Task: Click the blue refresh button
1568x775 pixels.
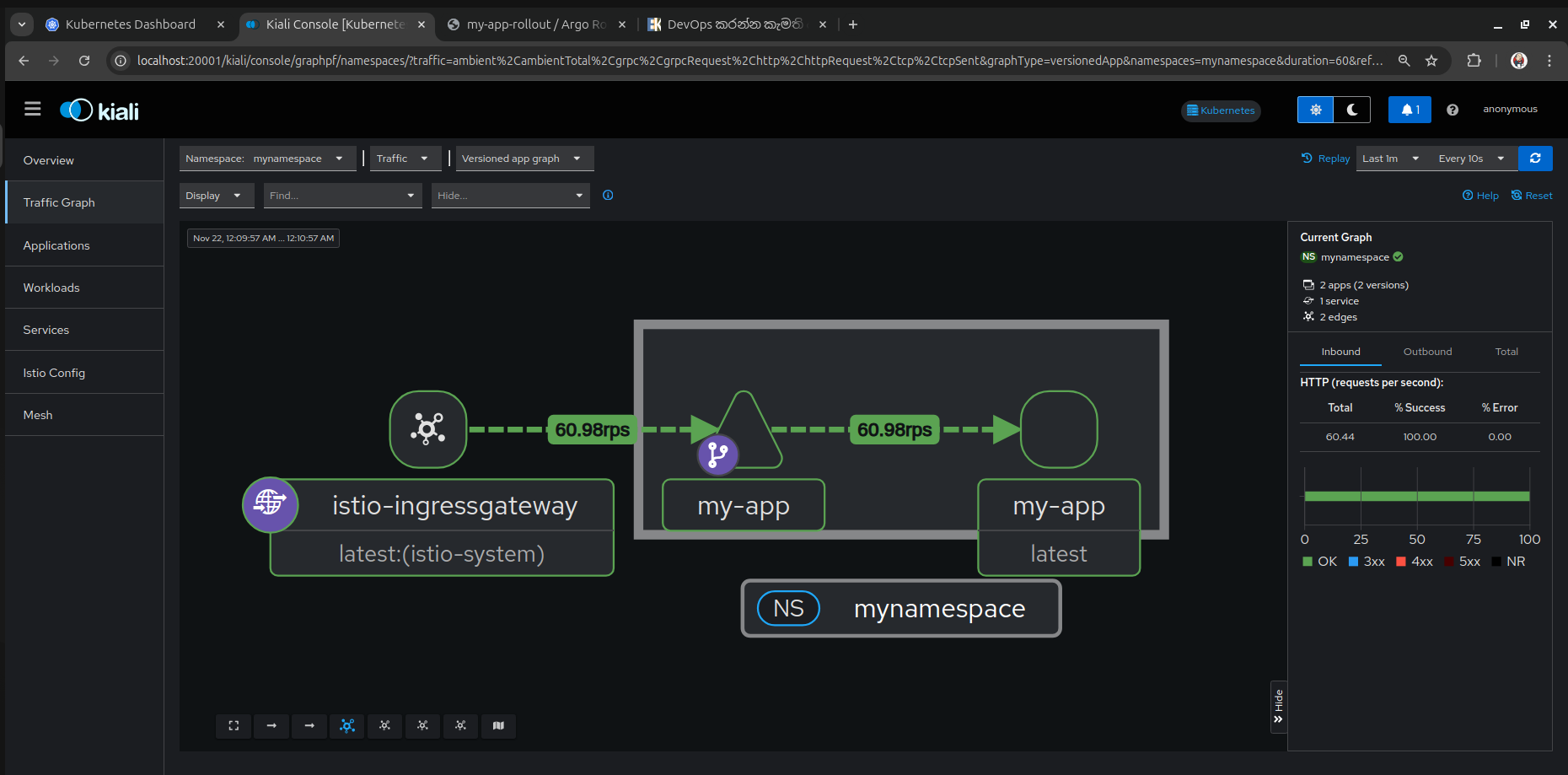Action: (x=1535, y=159)
